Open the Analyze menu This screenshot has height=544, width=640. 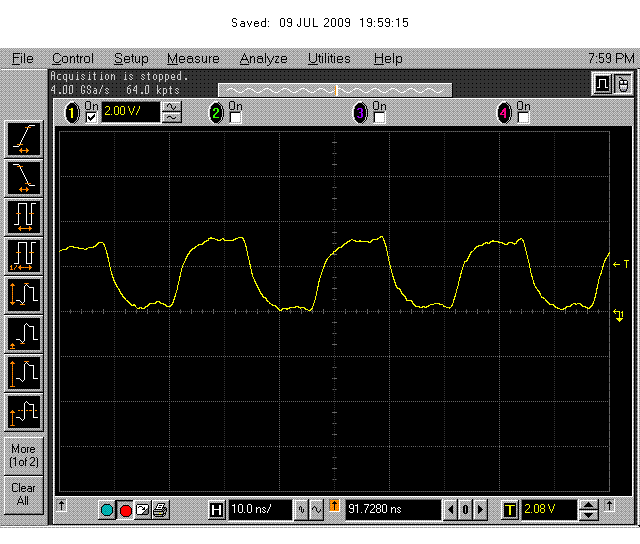263,58
